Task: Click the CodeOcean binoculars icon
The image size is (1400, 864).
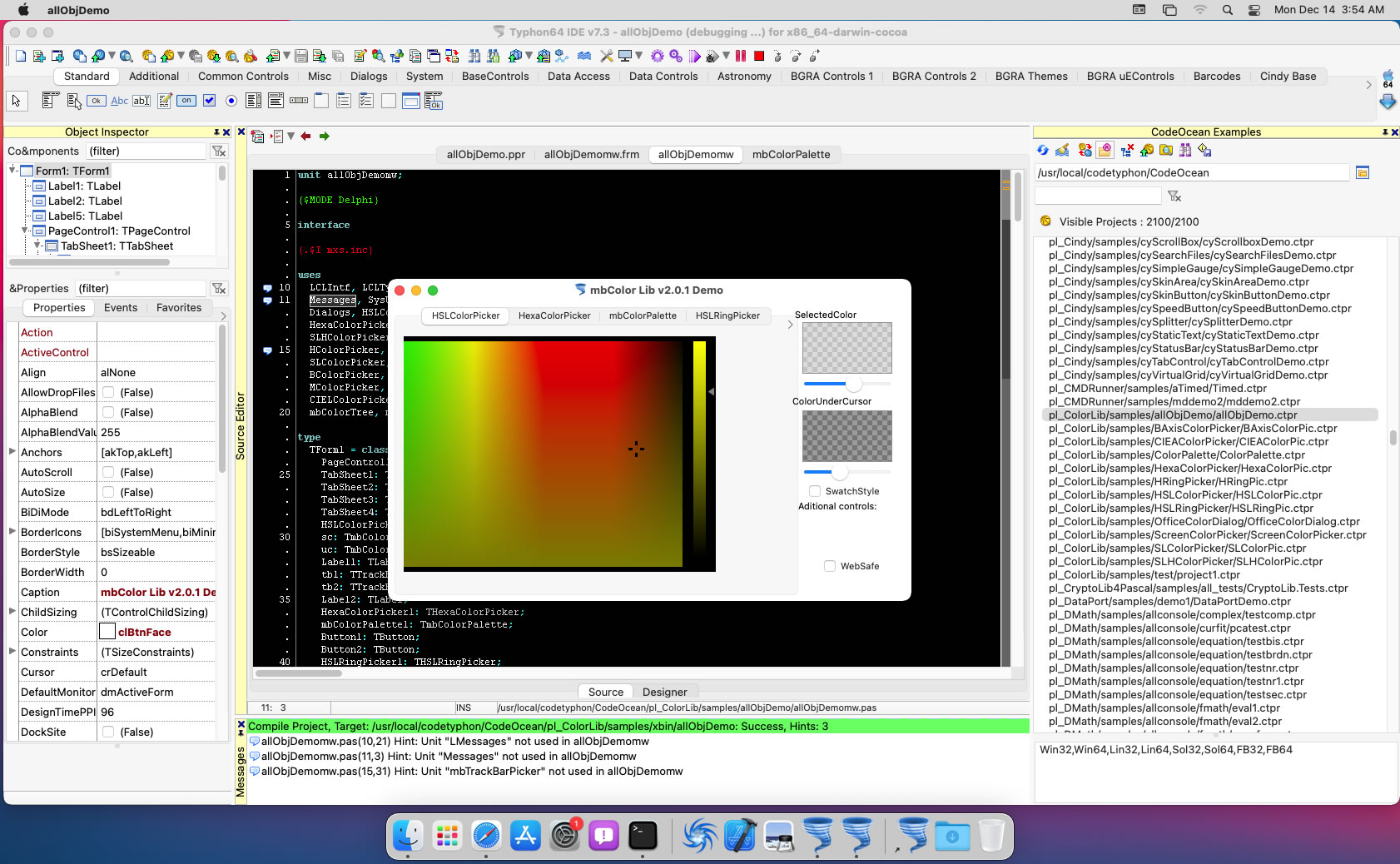Action: [x=1185, y=150]
